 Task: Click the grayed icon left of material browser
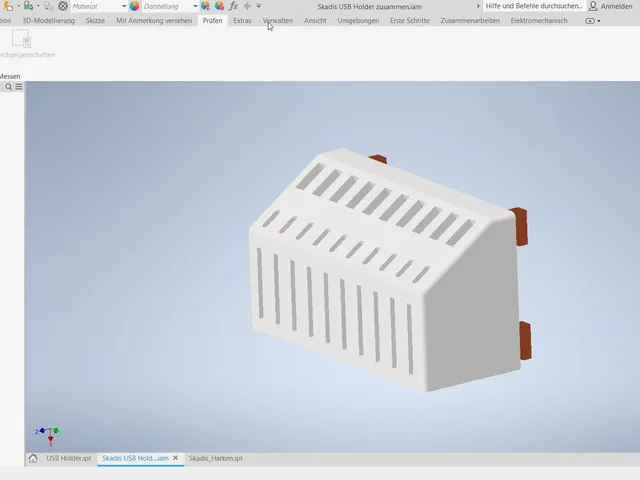click(49, 6)
